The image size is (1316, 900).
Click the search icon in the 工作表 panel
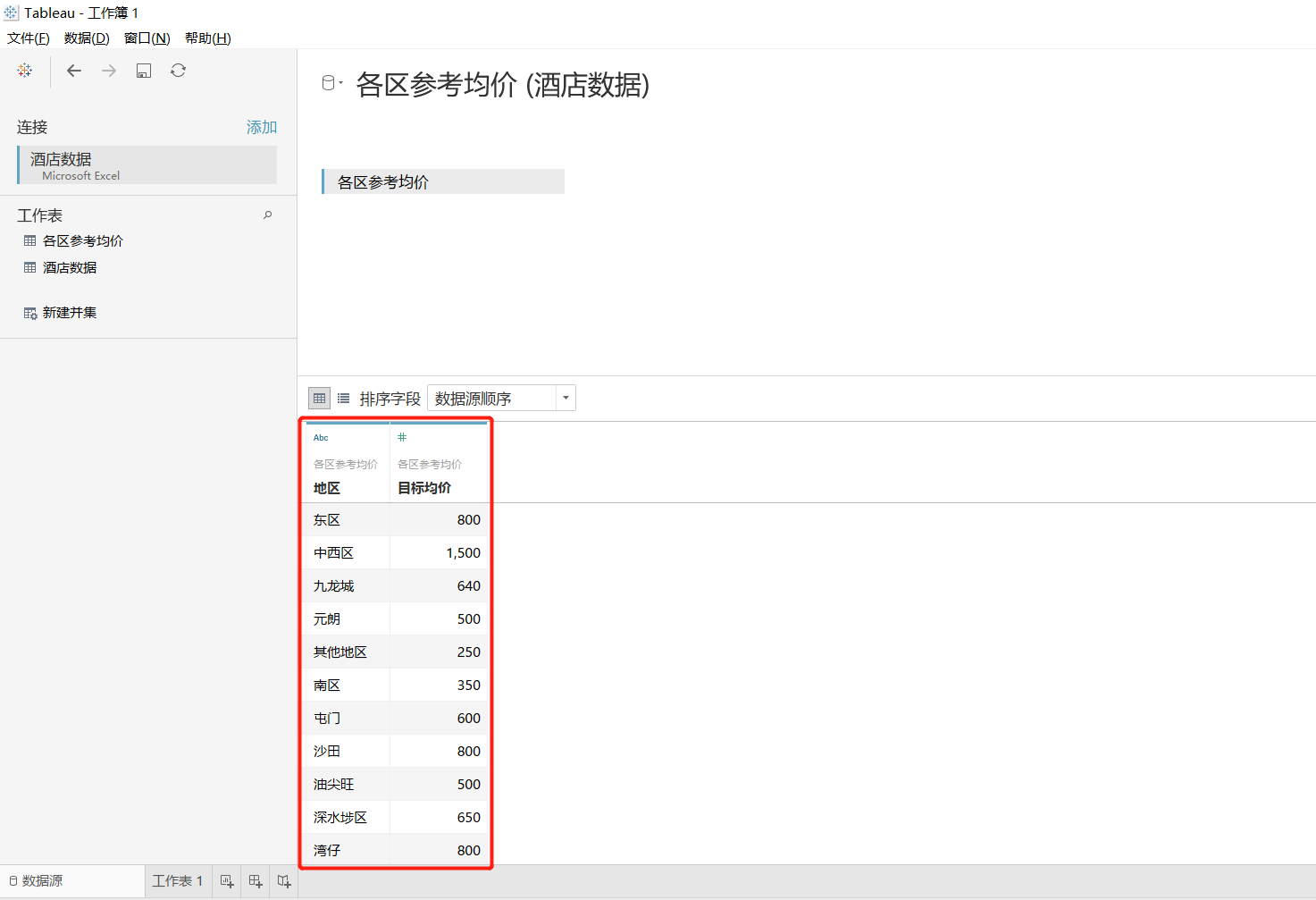point(267,214)
